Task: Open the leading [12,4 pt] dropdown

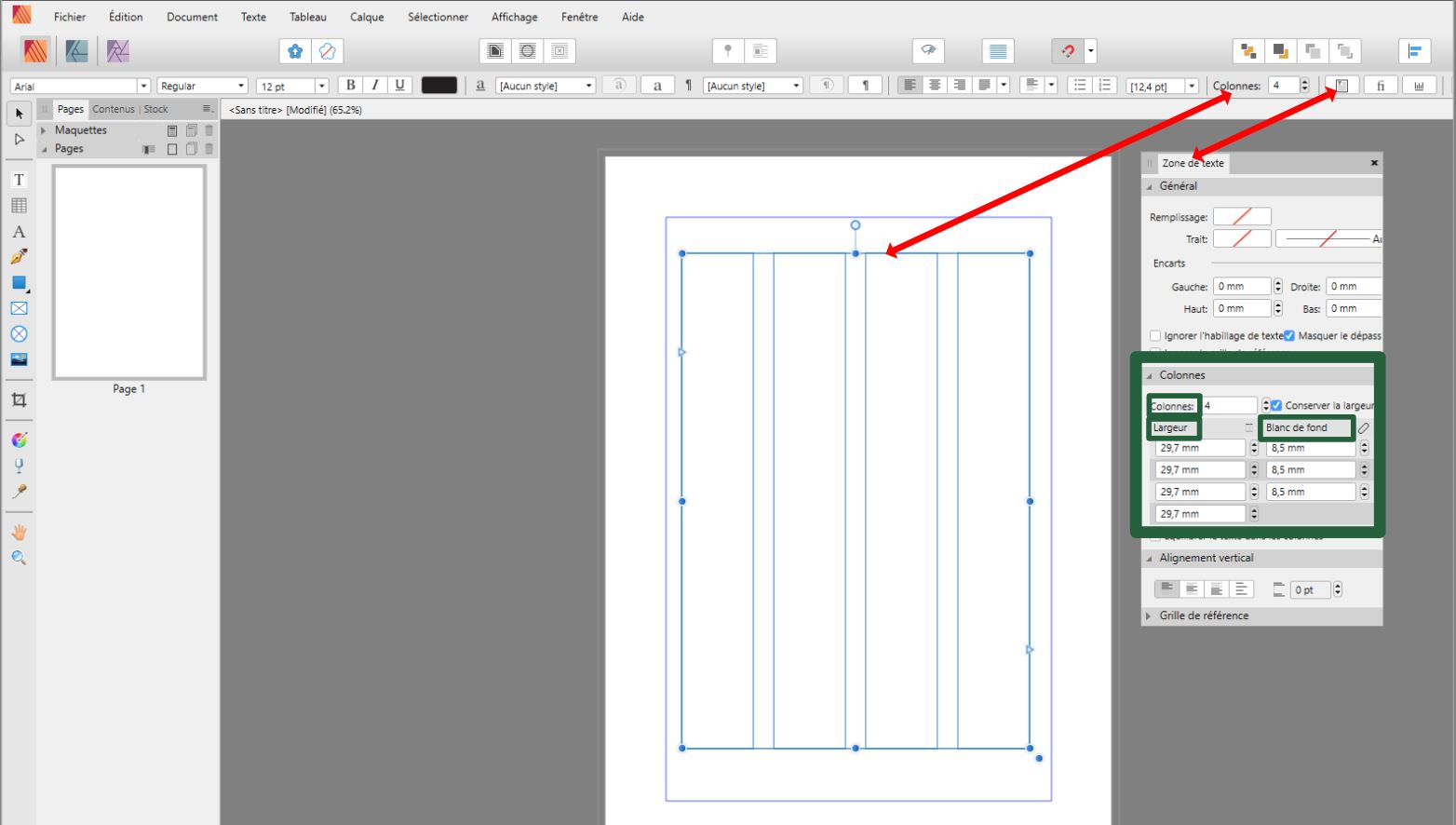Action: tap(1192, 86)
